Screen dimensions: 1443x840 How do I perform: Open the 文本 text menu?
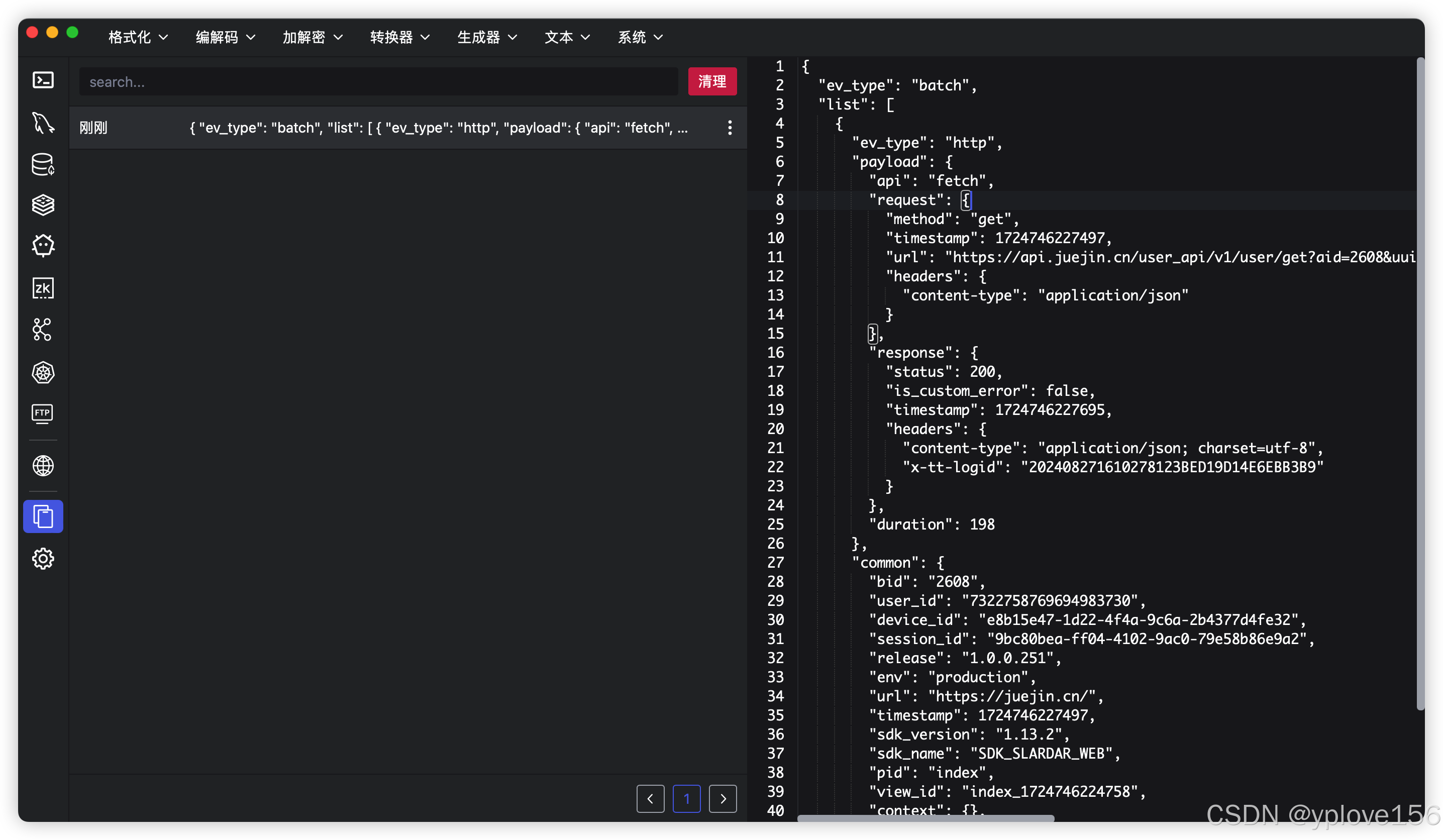click(566, 37)
